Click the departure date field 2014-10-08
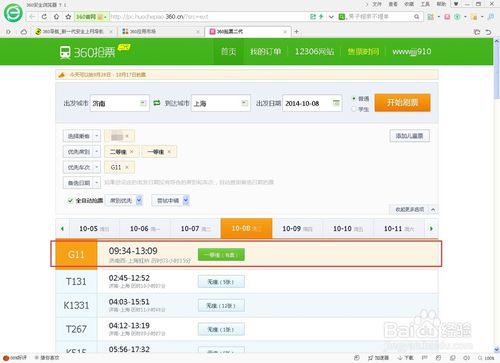This screenshot has height=363, width=500. 312,103
